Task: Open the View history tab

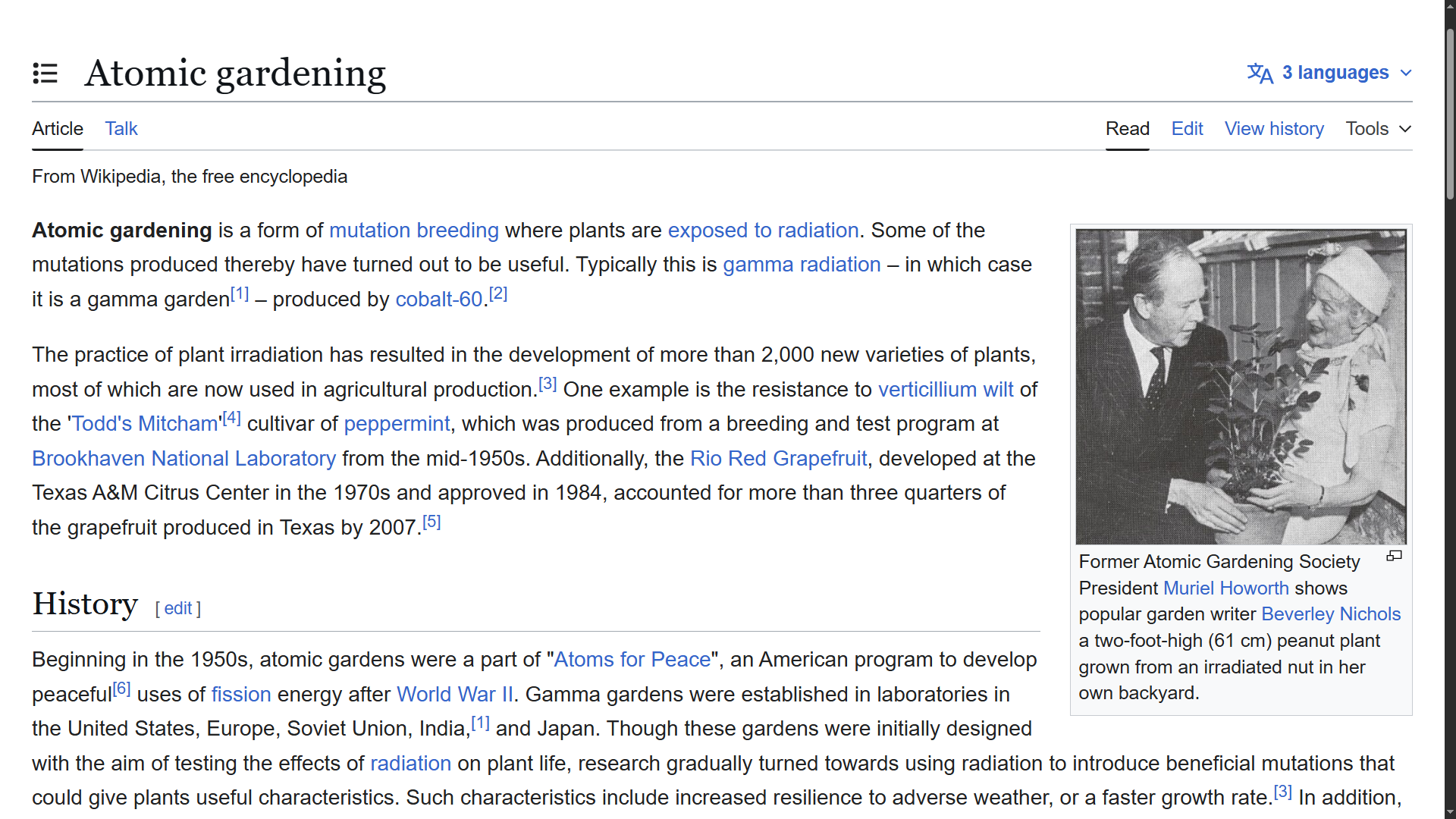Action: (x=1274, y=129)
